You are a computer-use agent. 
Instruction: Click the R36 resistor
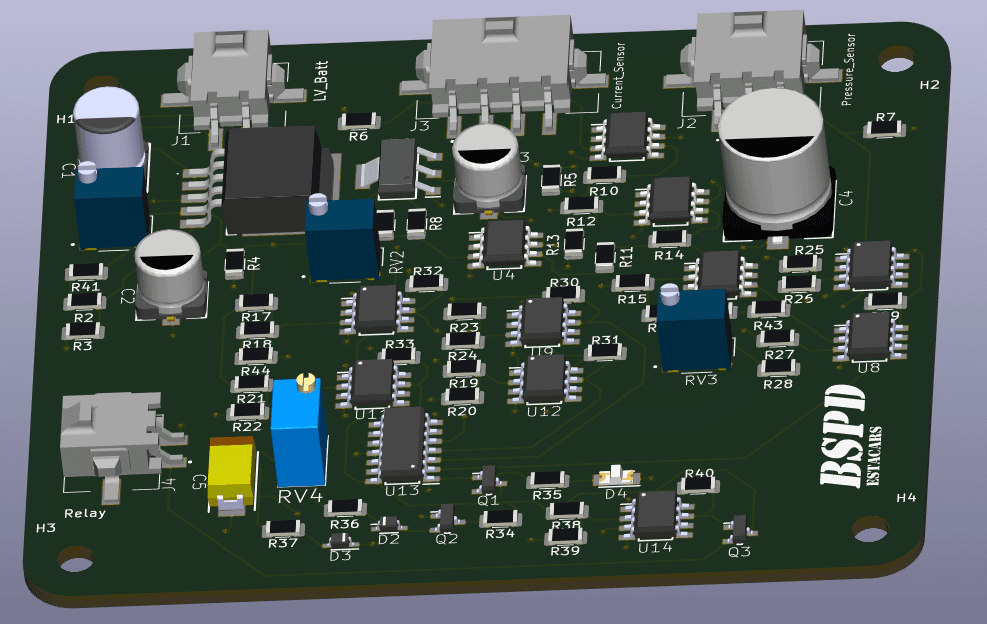click(345, 508)
